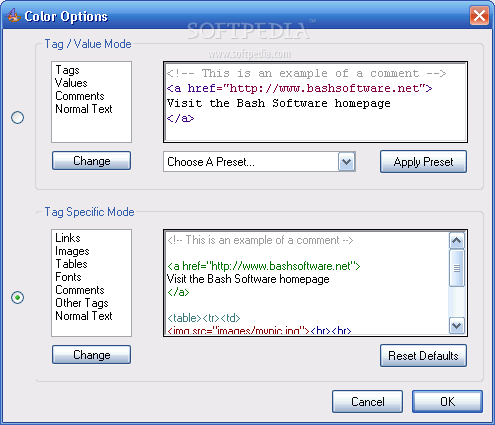Close the Color Options window
The width and height of the screenshot is (495, 425).
(x=479, y=15)
